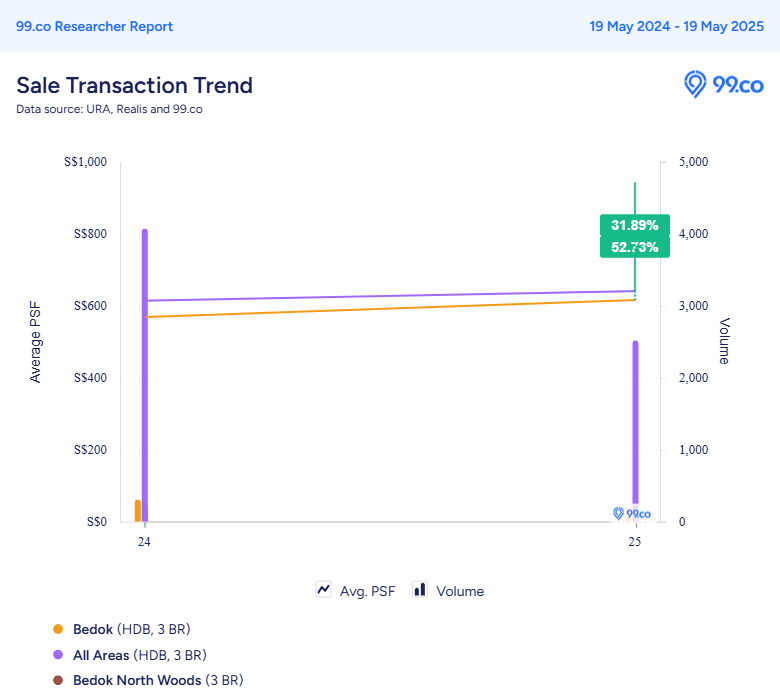Click the 52.73% green tooltip label
780x695 pixels.
635,247
